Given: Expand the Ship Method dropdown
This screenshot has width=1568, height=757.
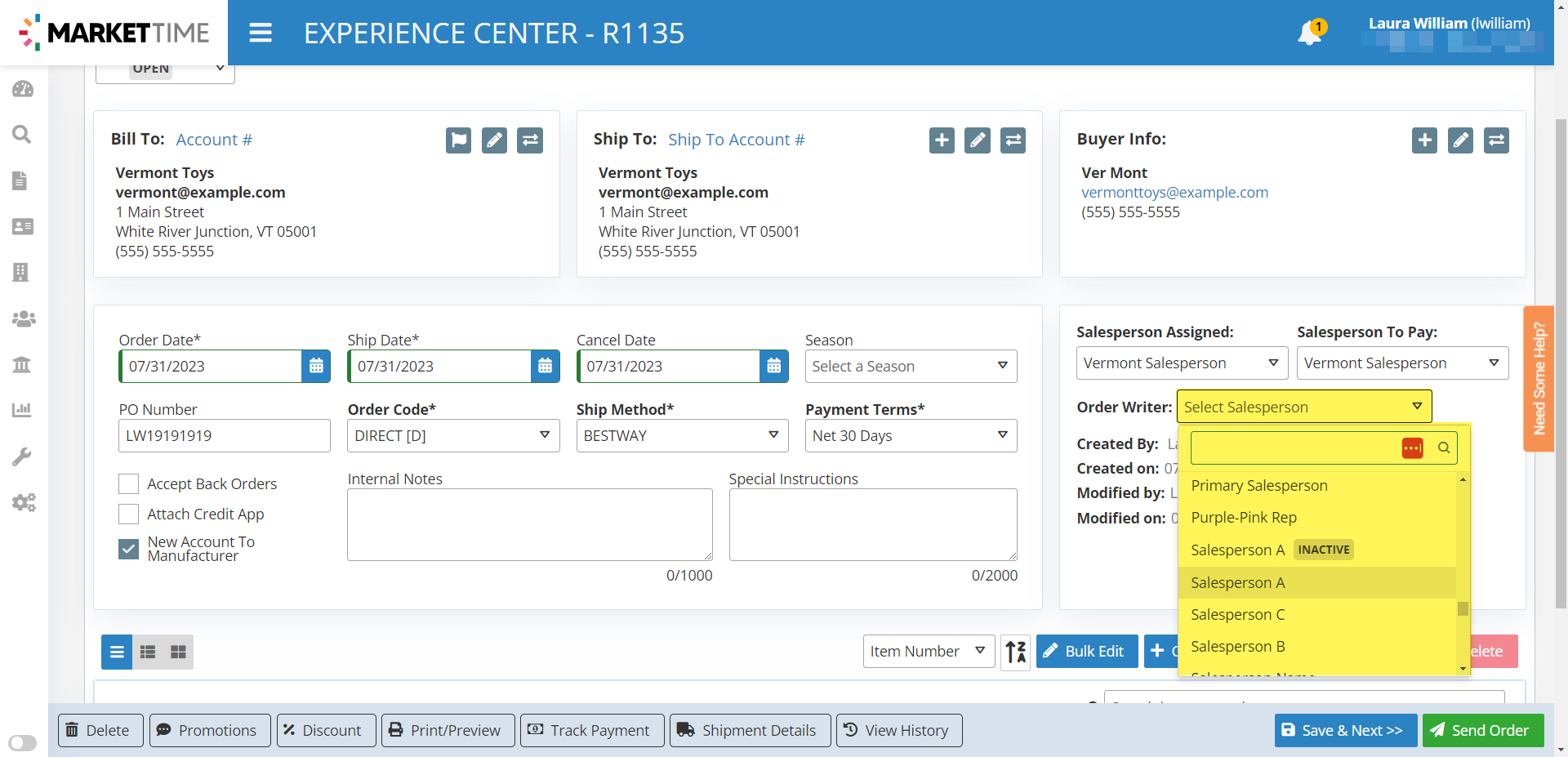Looking at the screenshot, I should (x=681, y=436).
